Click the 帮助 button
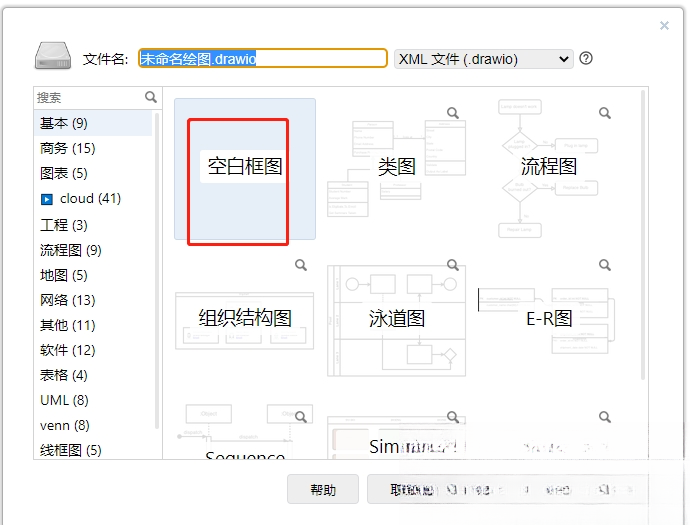The height and width of the screenshot is (525, 690). [323, 489]
